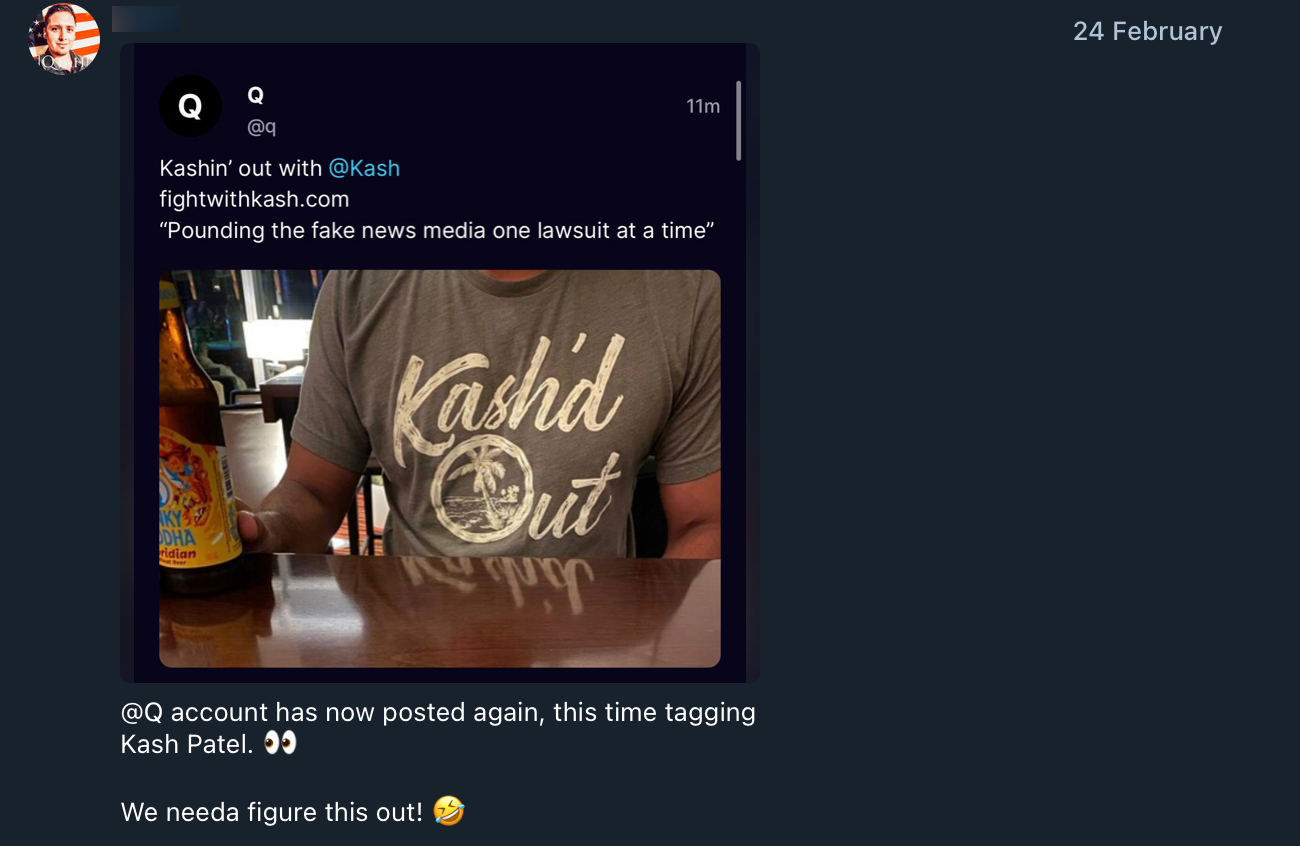
Task: Open the blue @Kash mention
Action: [364, 168]
